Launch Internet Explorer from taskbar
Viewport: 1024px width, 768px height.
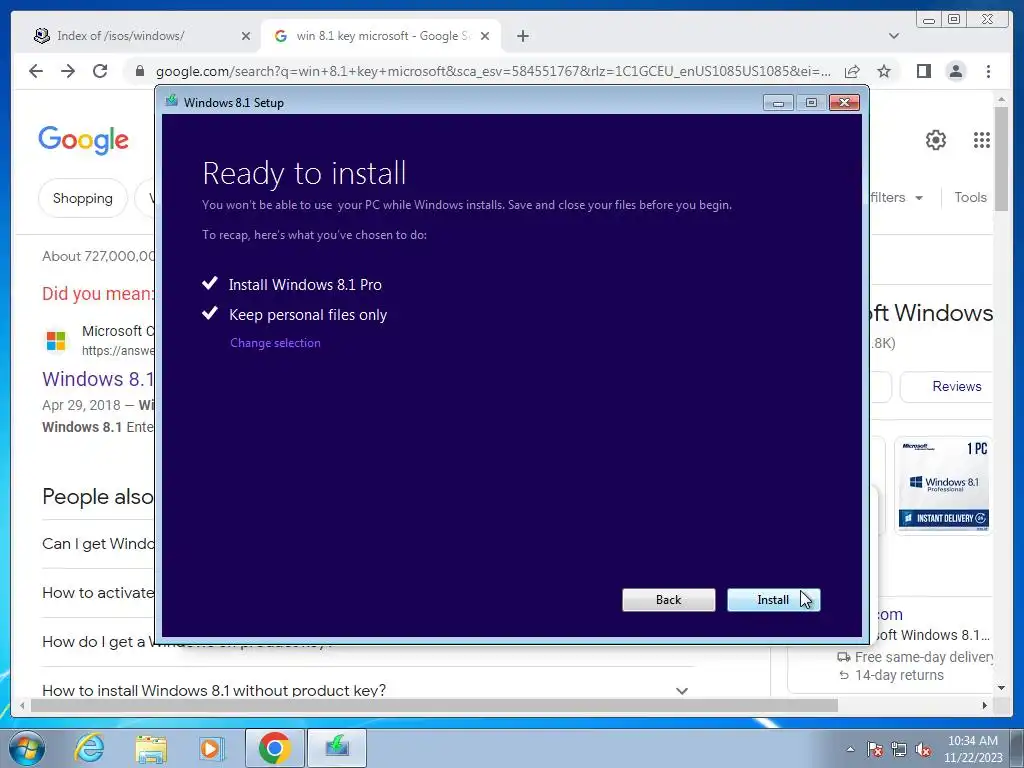coord(89,748)
